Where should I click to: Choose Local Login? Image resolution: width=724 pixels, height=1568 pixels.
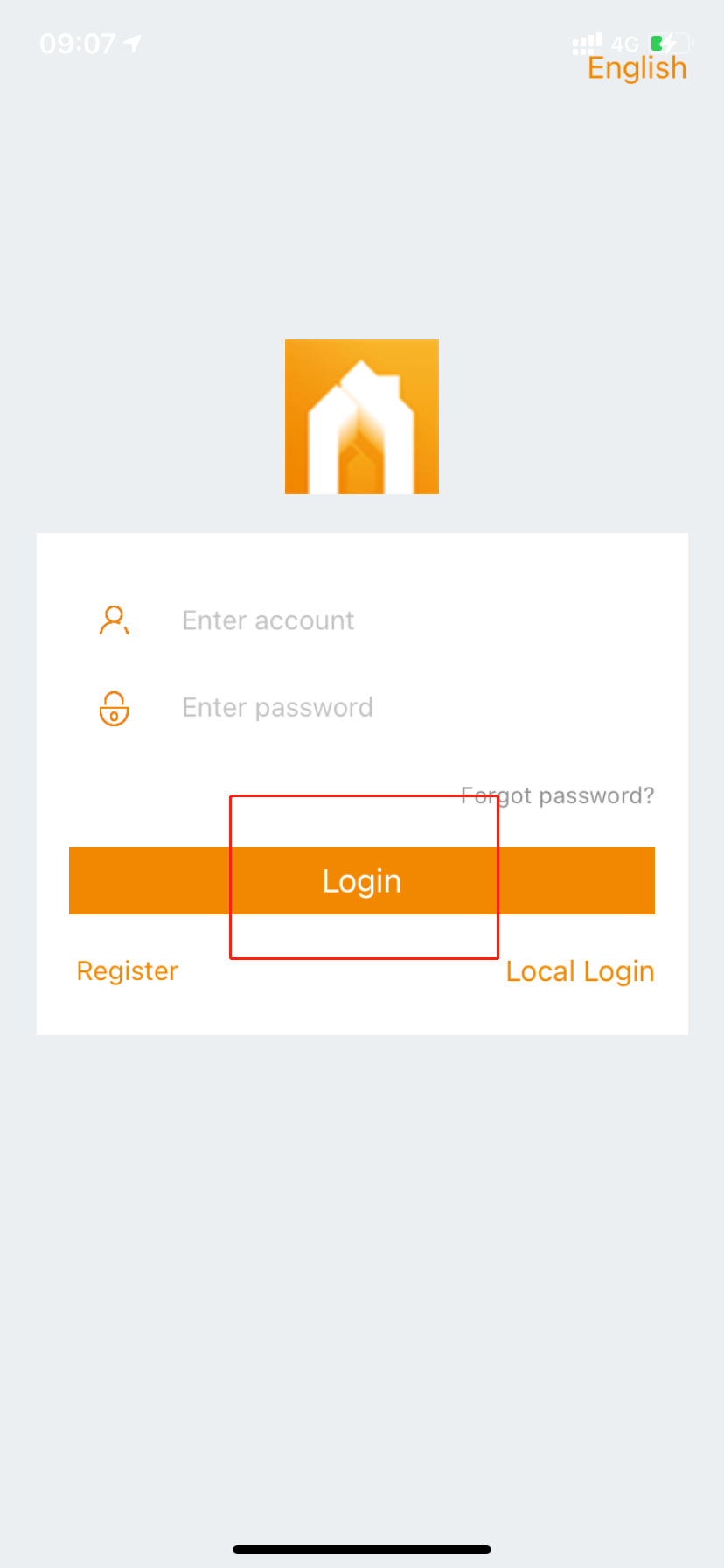[x=580, y=971]
